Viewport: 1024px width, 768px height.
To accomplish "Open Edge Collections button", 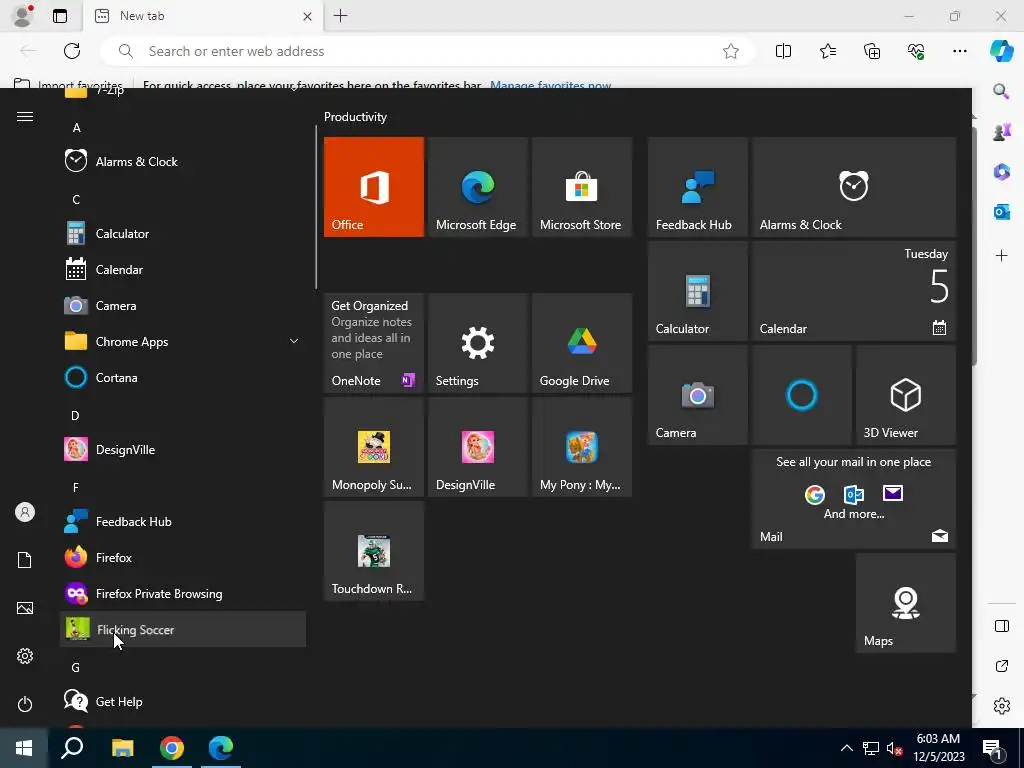I will click(872, 51).
